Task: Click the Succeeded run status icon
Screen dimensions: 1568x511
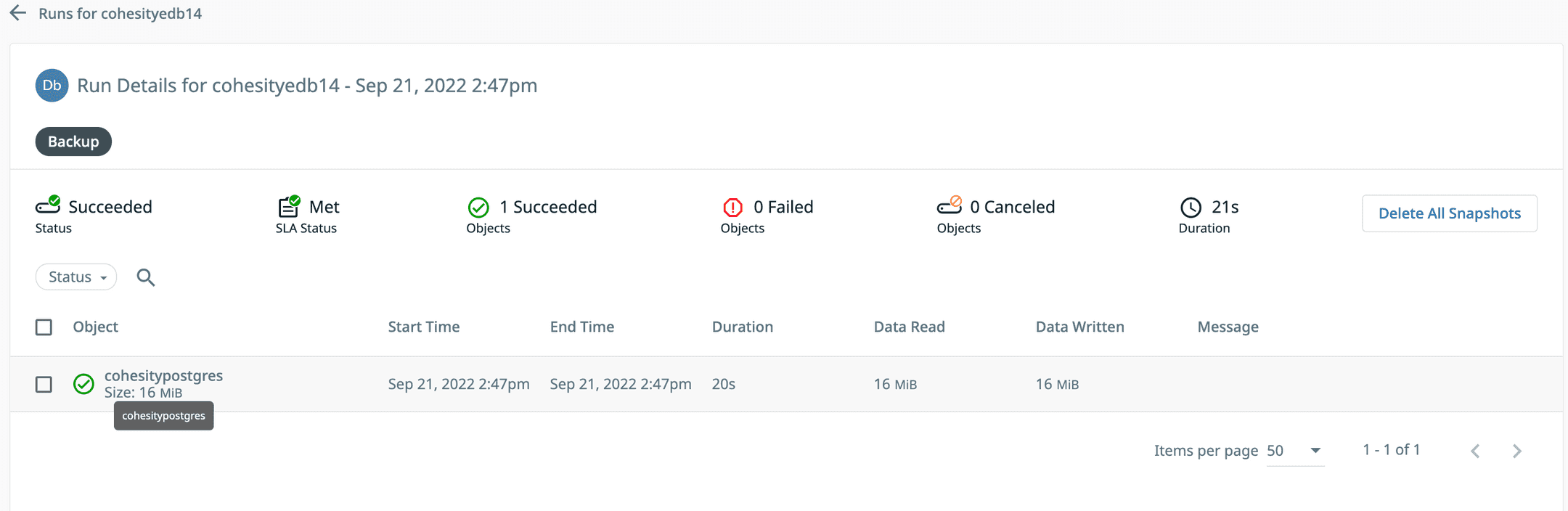Action: 48,206
